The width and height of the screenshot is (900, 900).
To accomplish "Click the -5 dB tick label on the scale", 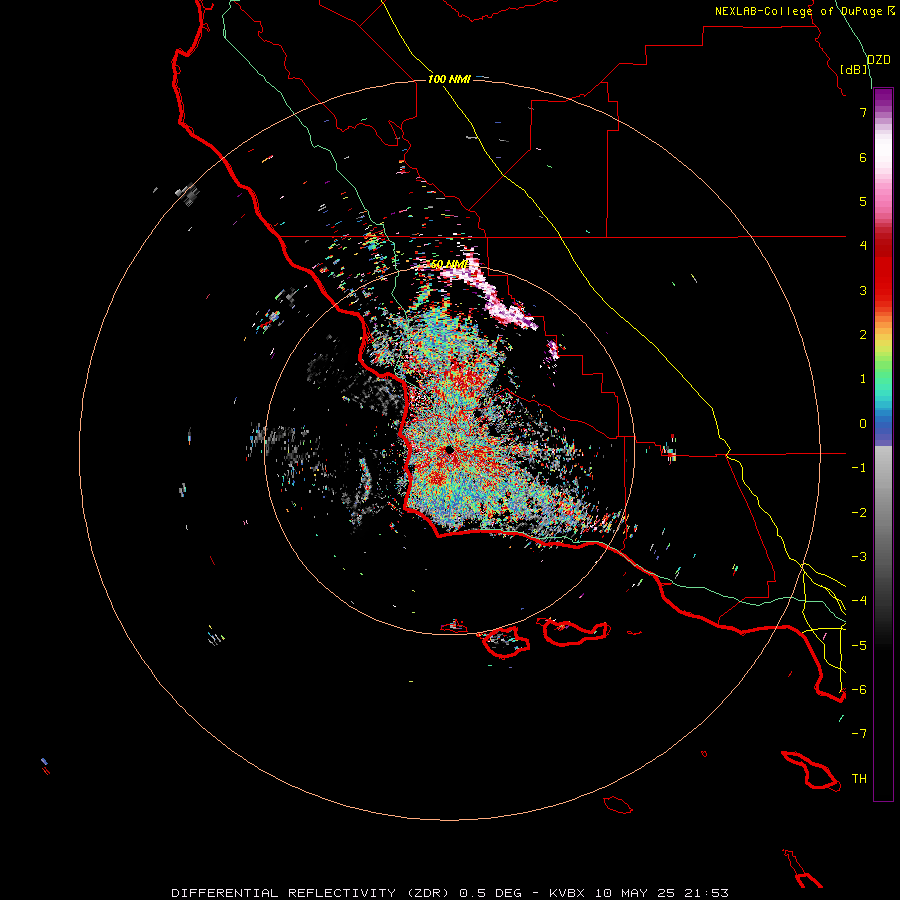I will tap(859, 646).
